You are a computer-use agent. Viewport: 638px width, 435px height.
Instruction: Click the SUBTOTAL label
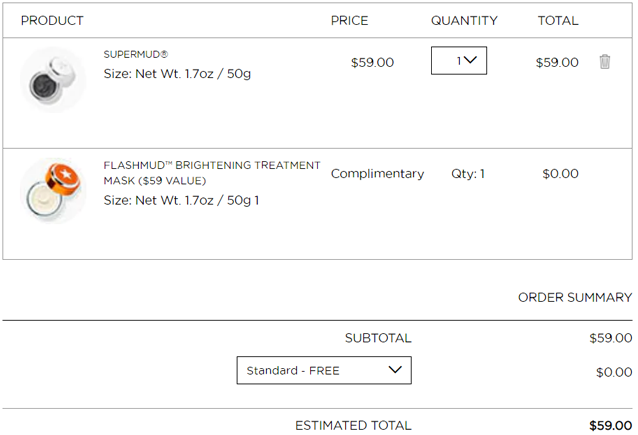point(378,338)
